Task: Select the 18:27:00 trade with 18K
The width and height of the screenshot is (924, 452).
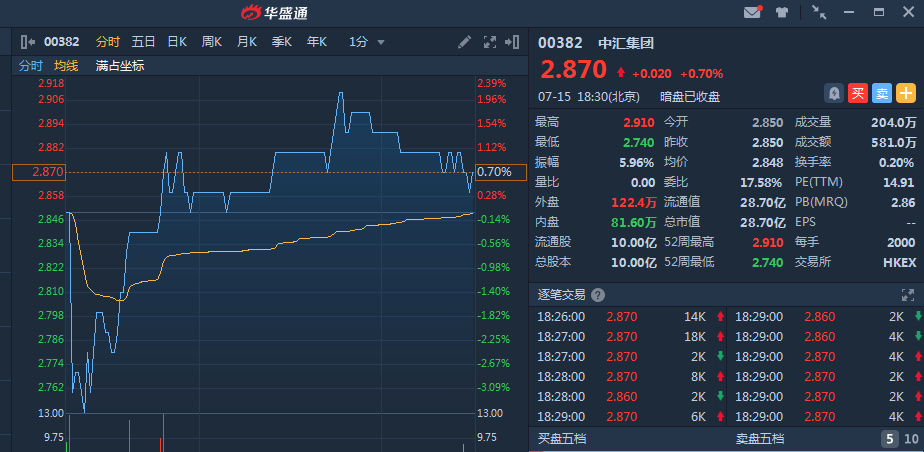Action: click(x=627, y=336)
